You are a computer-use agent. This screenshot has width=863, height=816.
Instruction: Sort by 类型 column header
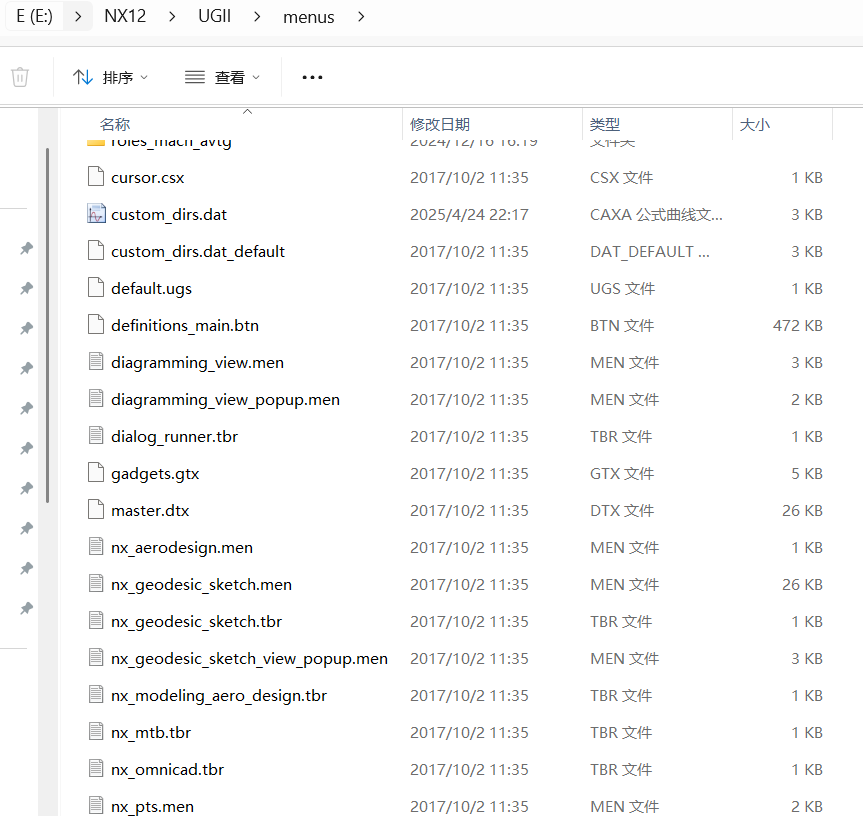604,124
